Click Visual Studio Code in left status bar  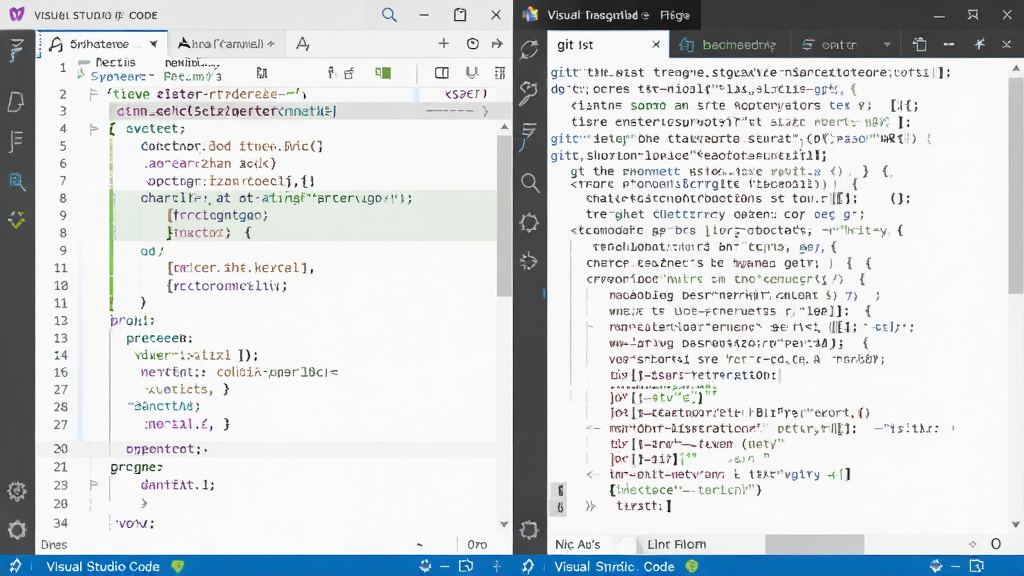(x=103, y=566)
